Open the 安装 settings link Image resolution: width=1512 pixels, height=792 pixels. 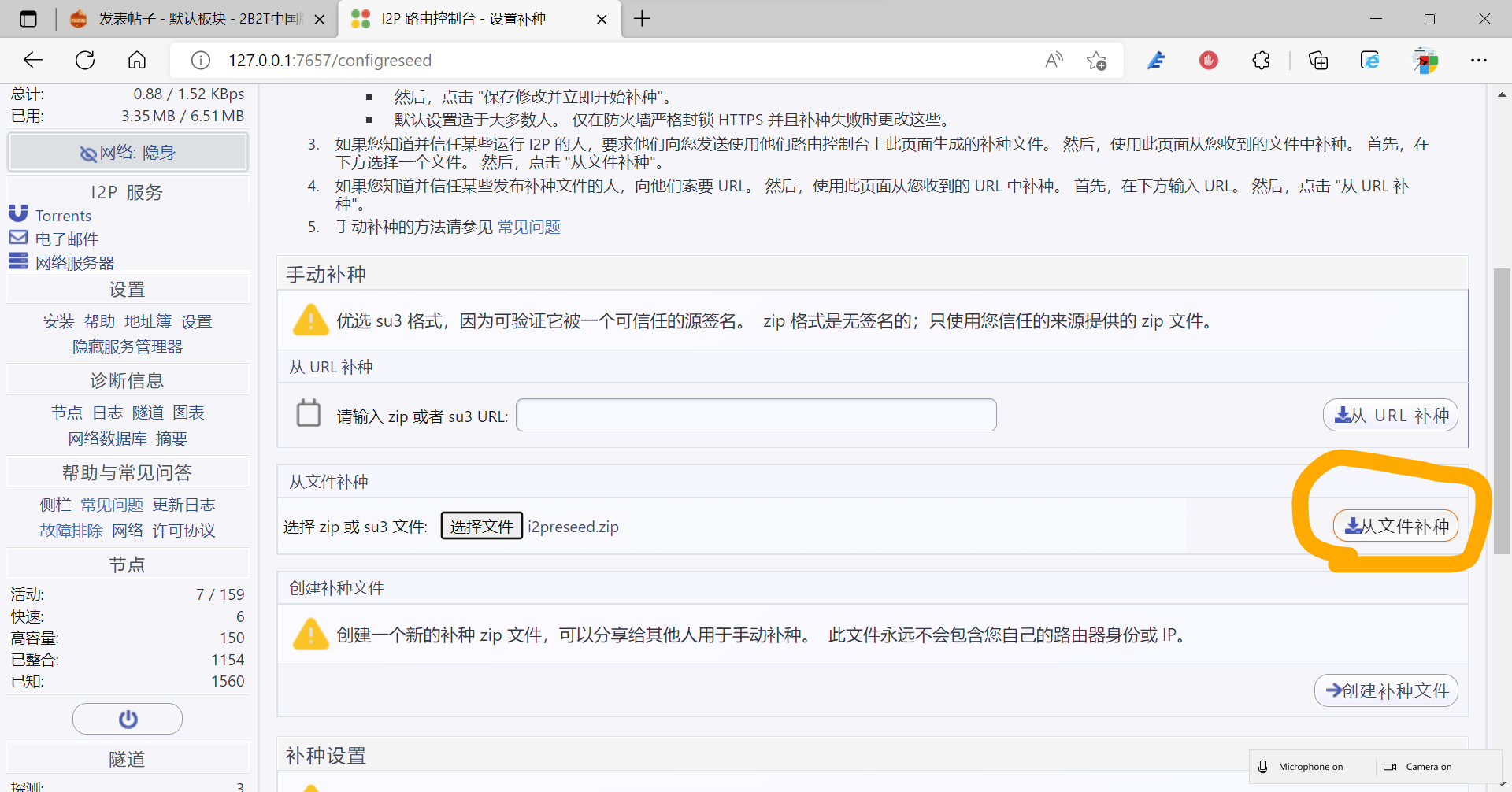[x=59, y=321]
